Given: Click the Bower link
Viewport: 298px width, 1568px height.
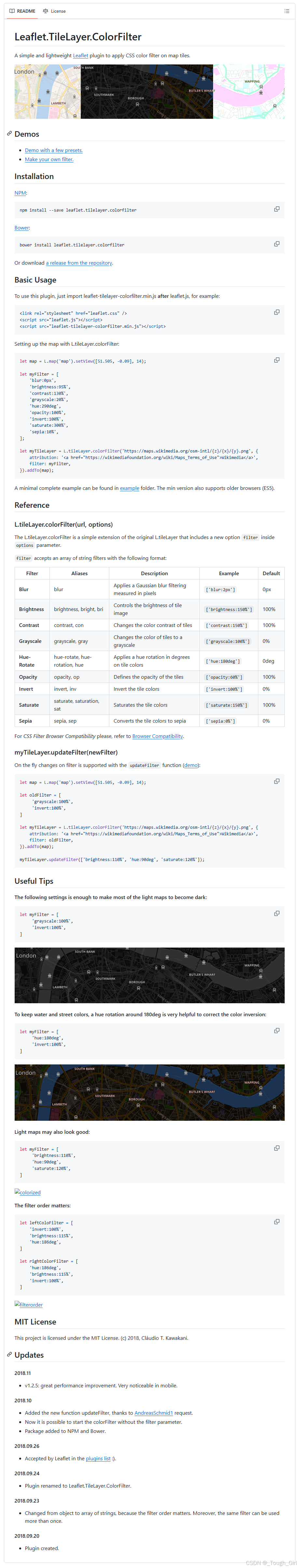Looking at the screenshot, I should click(21, 228).
